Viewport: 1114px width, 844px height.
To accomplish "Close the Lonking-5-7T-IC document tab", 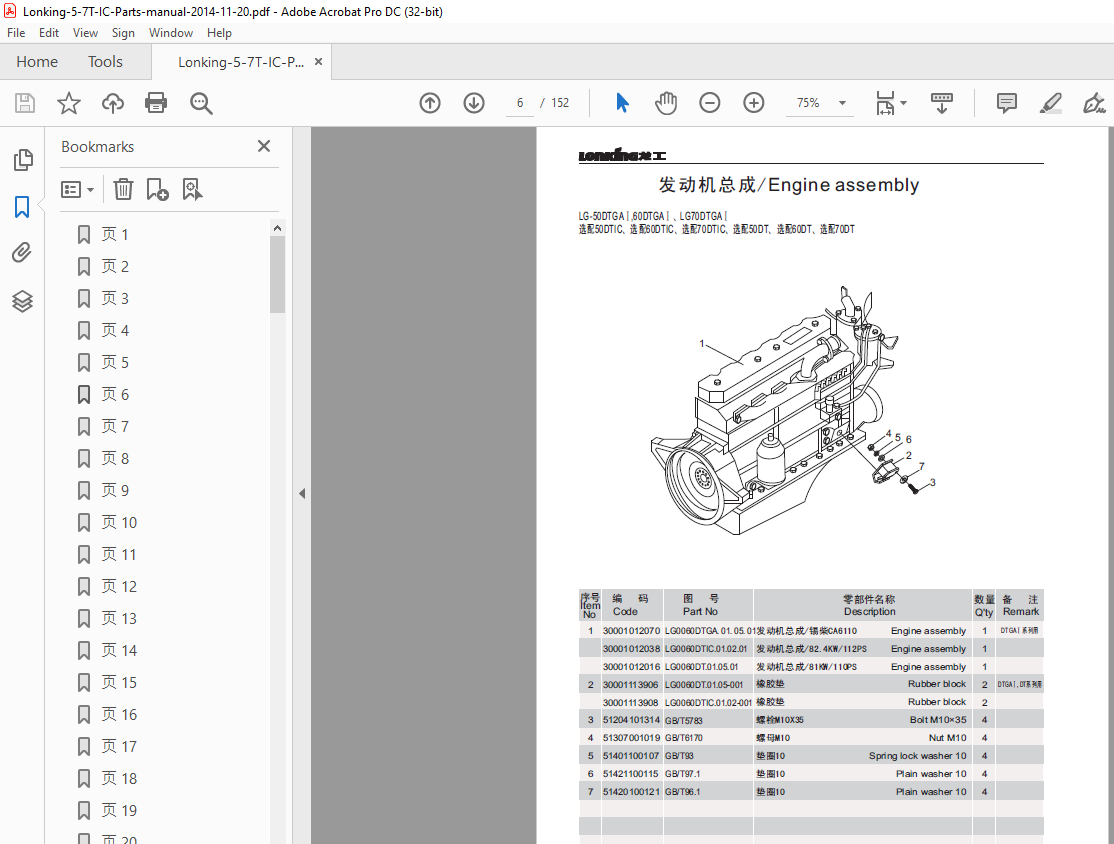I will click(318, 62).
